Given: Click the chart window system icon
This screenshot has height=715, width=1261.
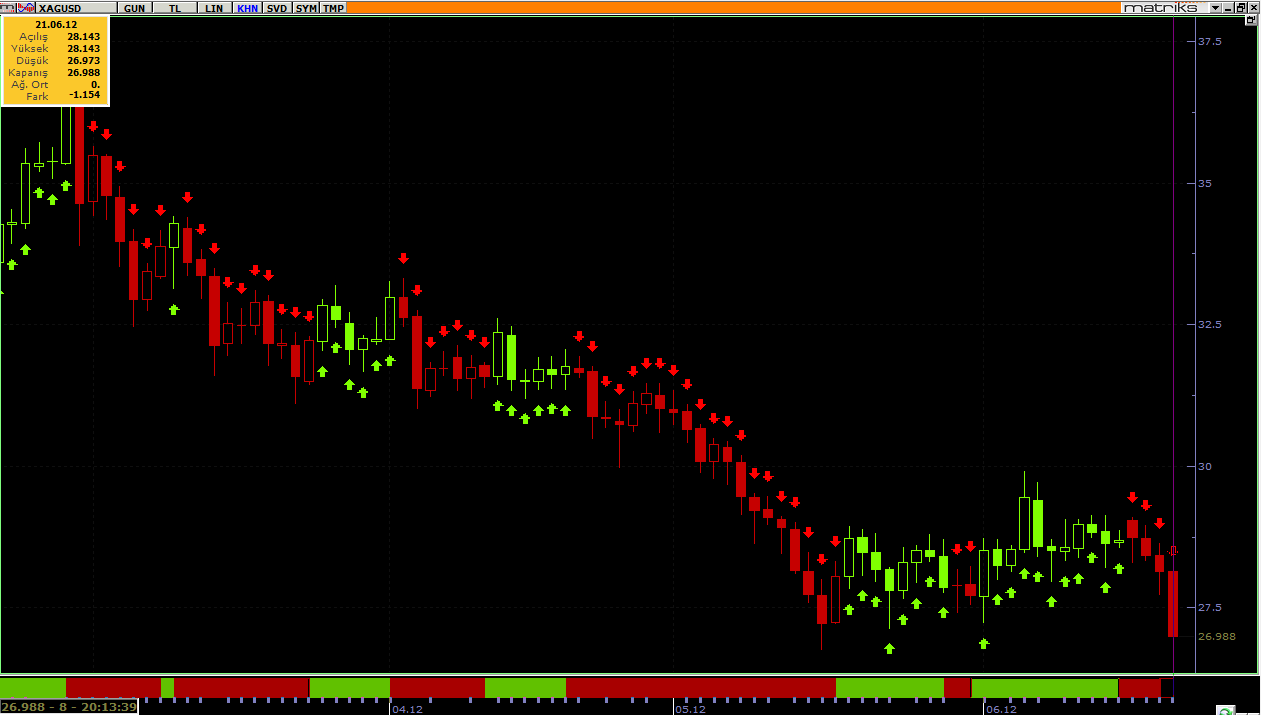Looking at the screenshot, I should click(8, 8).
